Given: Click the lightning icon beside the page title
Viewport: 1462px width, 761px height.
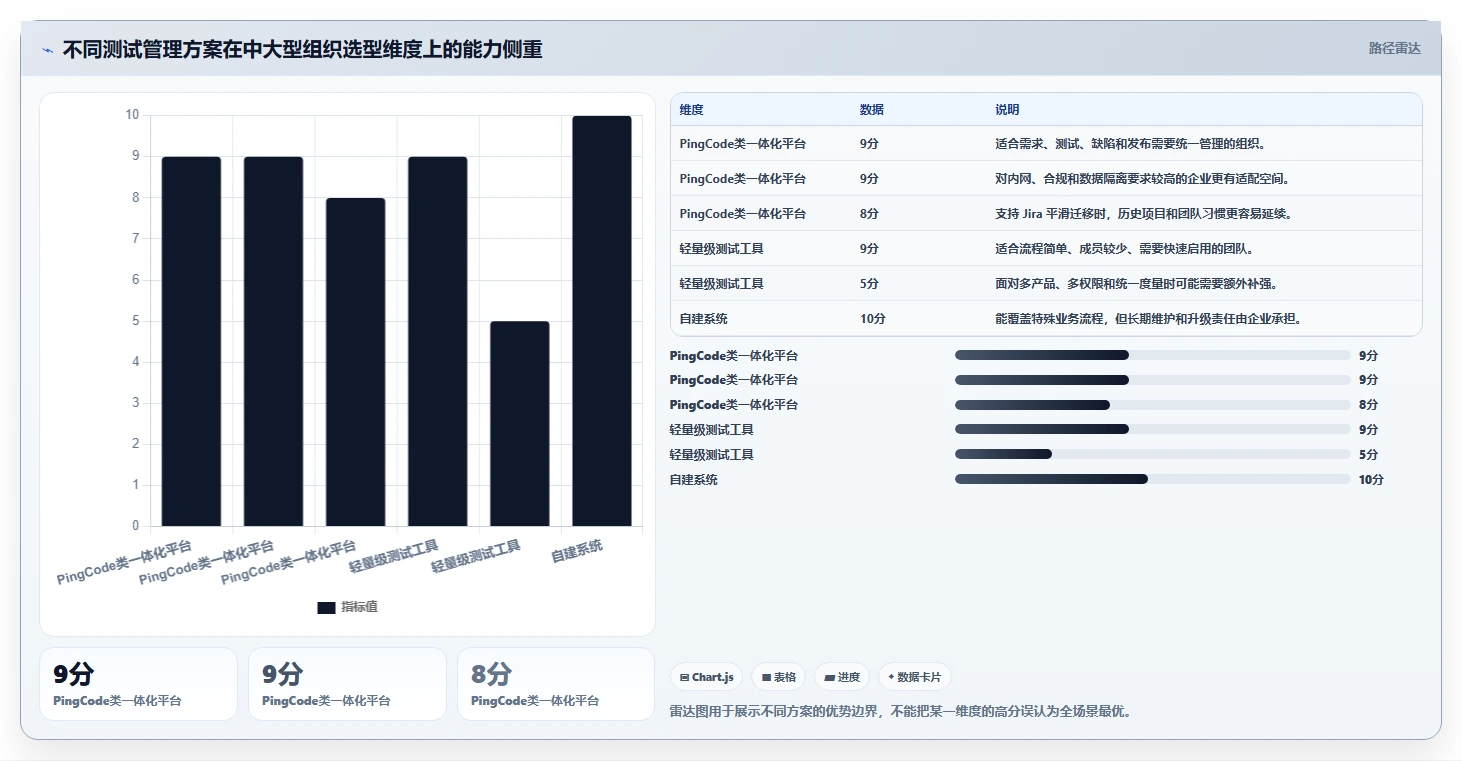Looking at the screenshot, I should pyautogui.click(x=48, y=50).
